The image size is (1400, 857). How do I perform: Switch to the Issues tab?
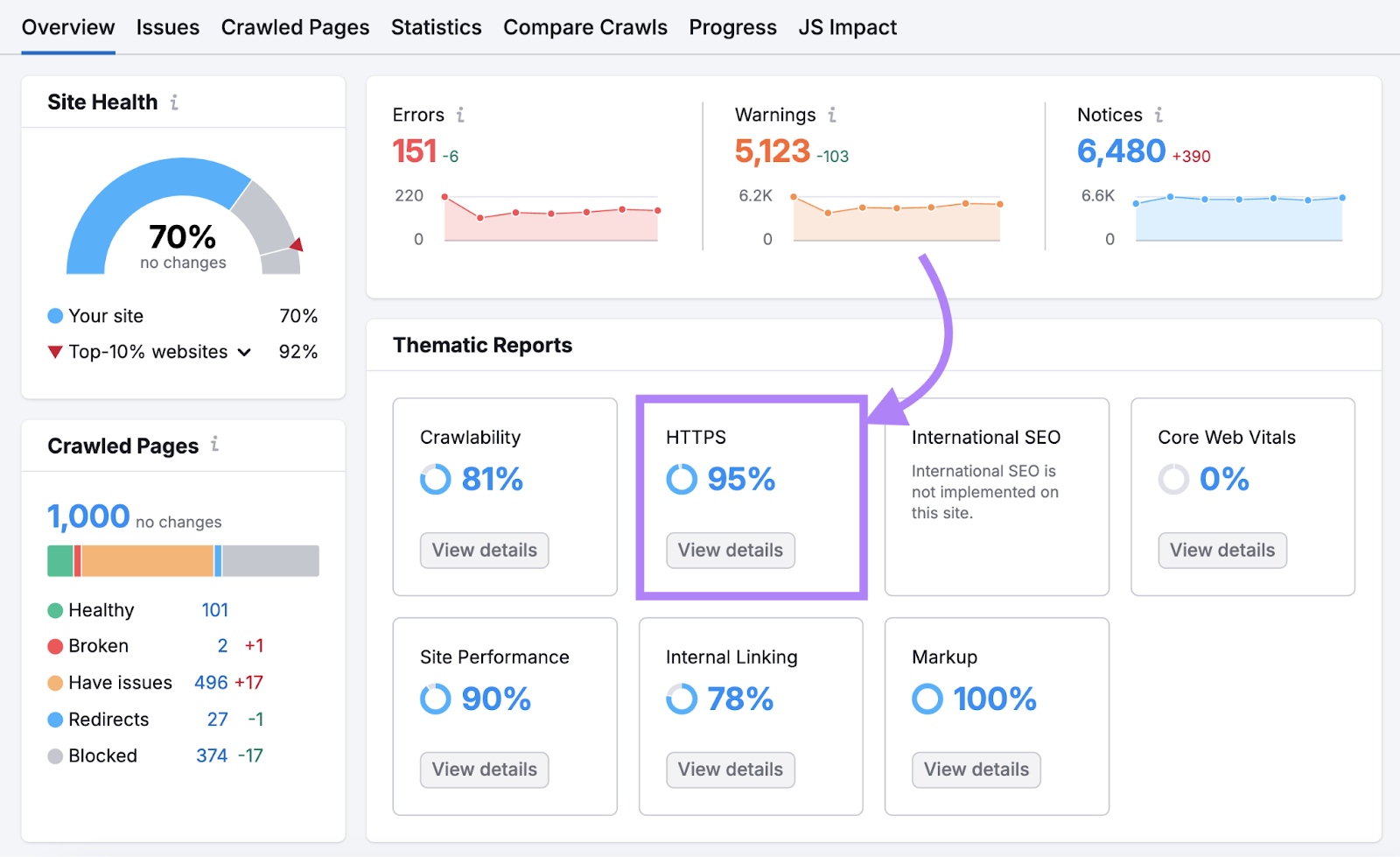click(168, 27)
